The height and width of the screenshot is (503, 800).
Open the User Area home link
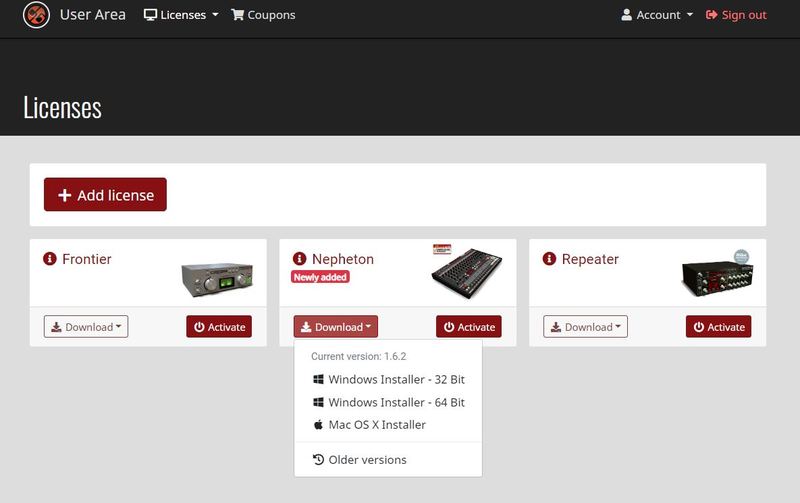[x=92, y=15]
